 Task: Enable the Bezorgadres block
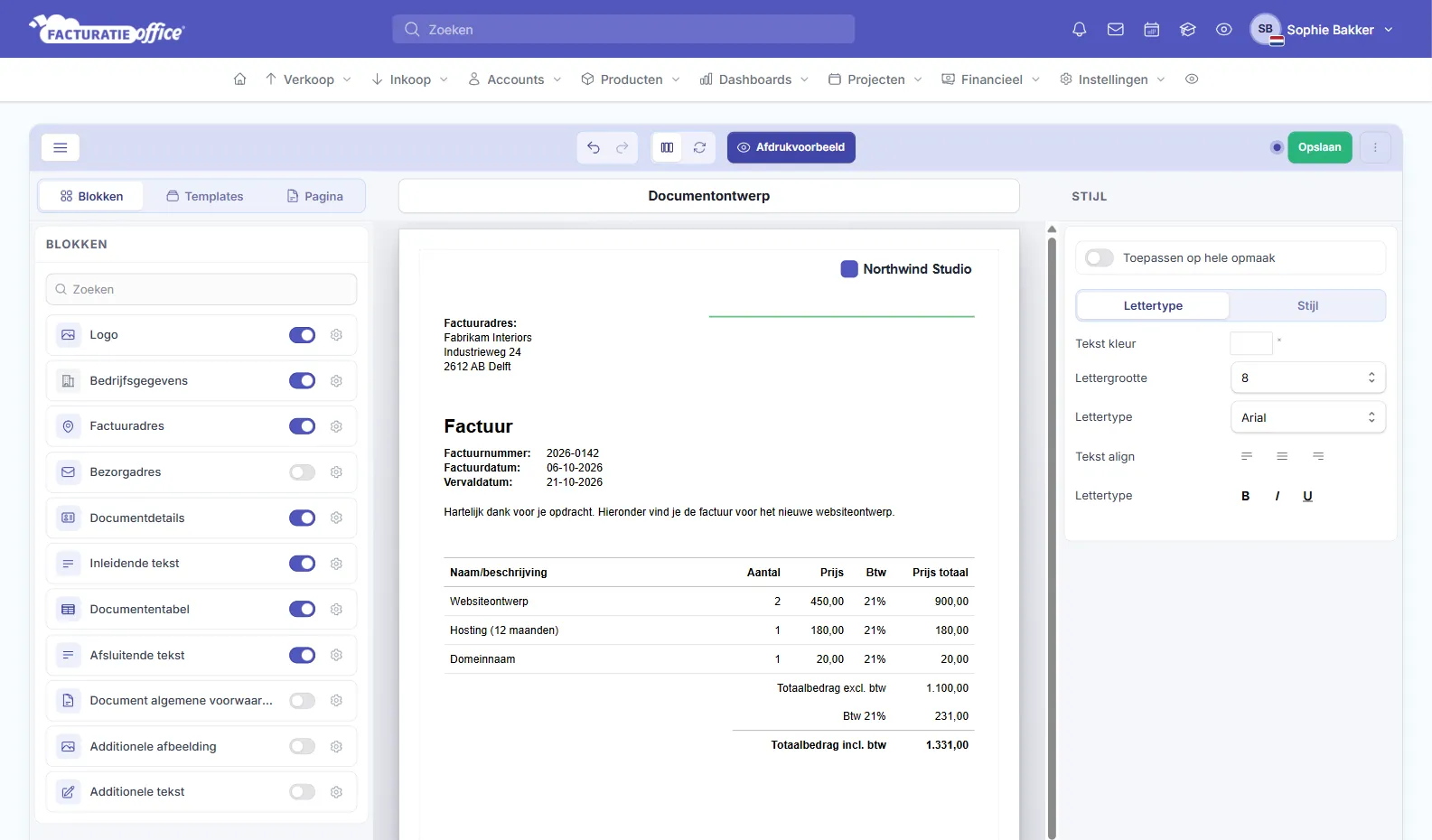(302, 472)
